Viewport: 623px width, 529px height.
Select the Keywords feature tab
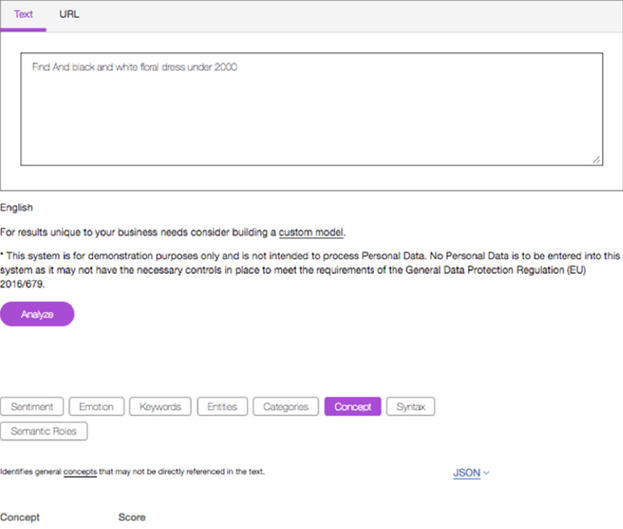(160, 407)
